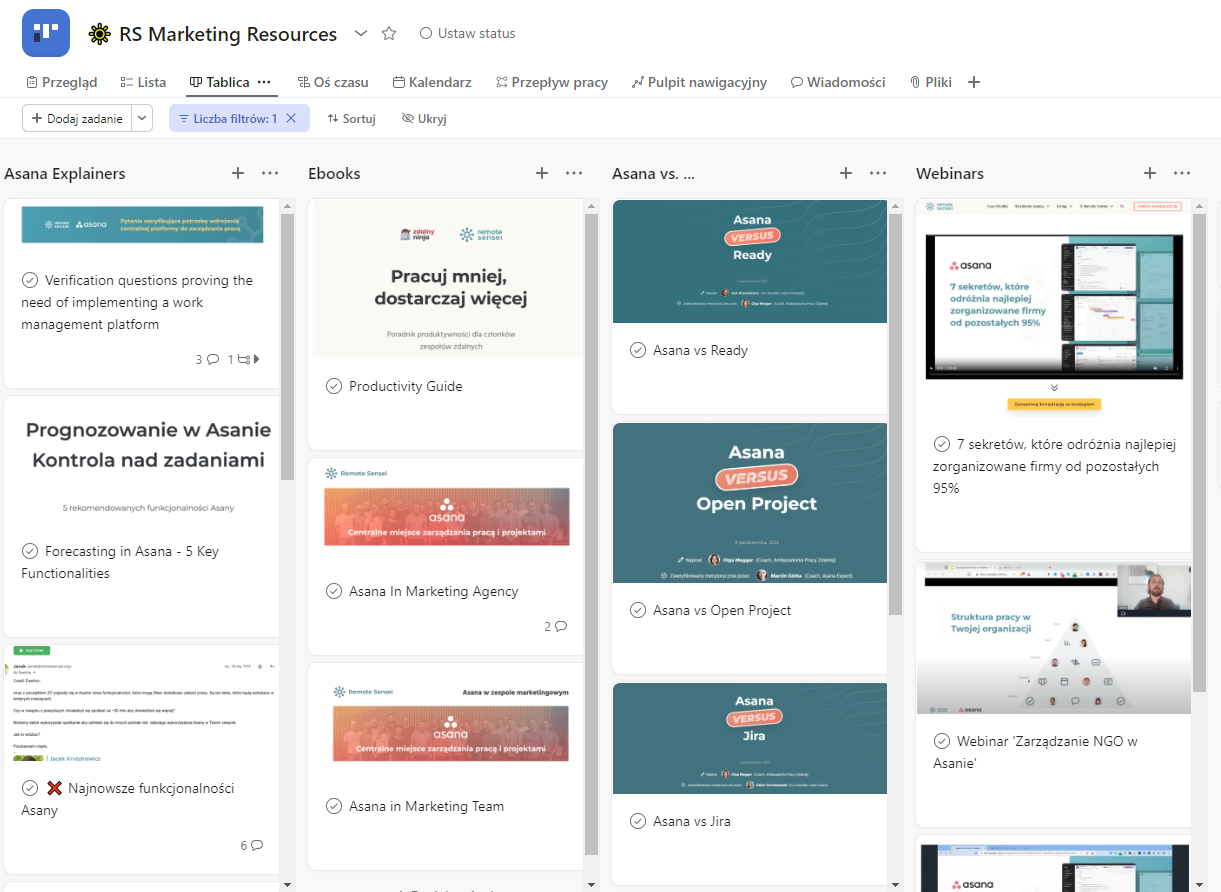This screenshot has width=1221, height=892.
Task: Open Asana vs. column options menu
Action: [878, 173]
